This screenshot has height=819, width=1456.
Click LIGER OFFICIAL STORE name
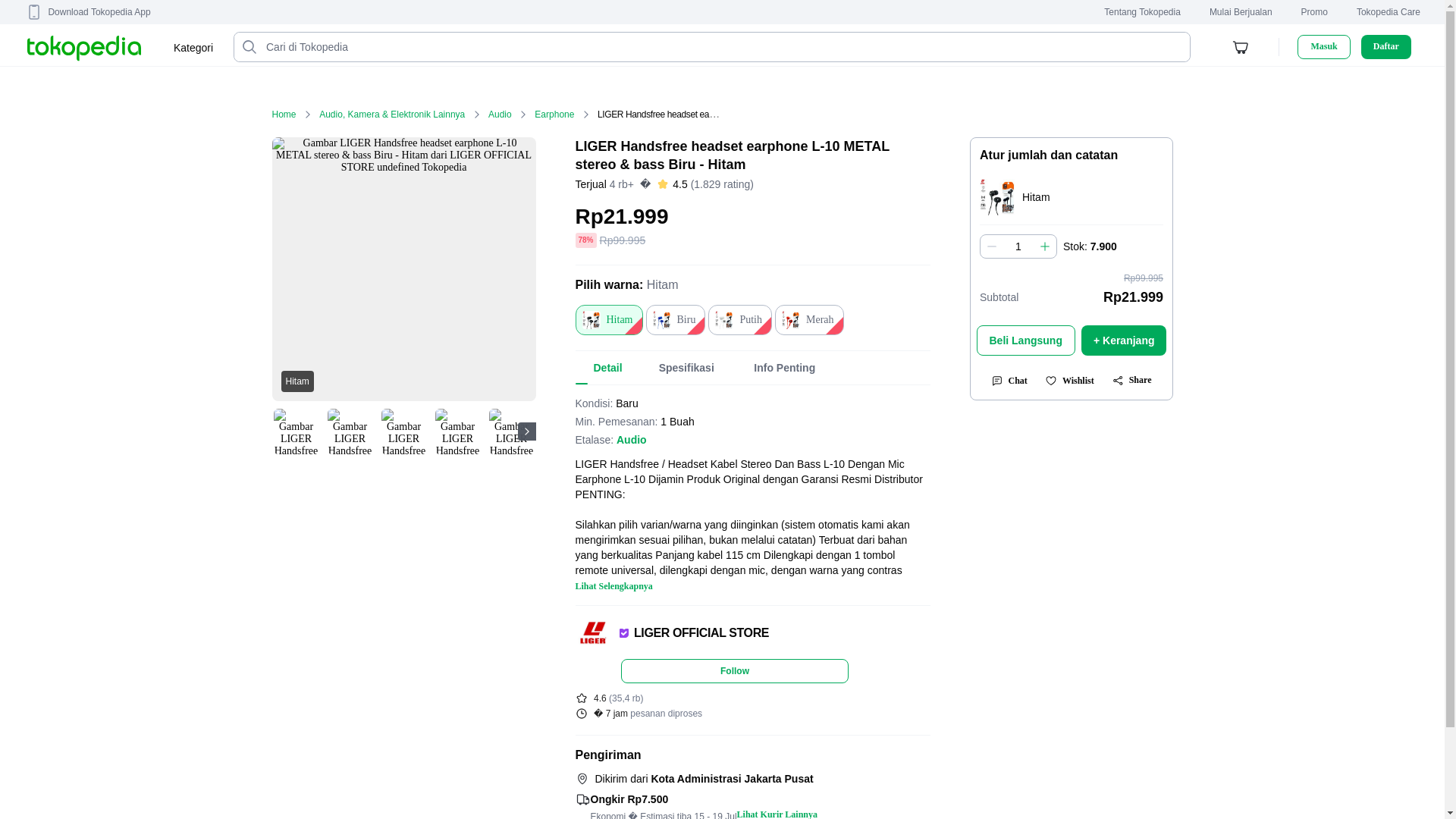pos(701,633)
